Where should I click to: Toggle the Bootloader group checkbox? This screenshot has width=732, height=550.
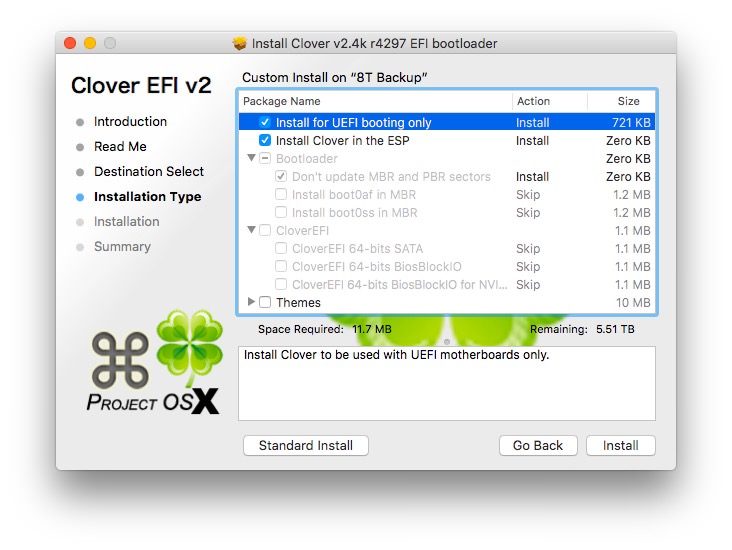[265, 158]
